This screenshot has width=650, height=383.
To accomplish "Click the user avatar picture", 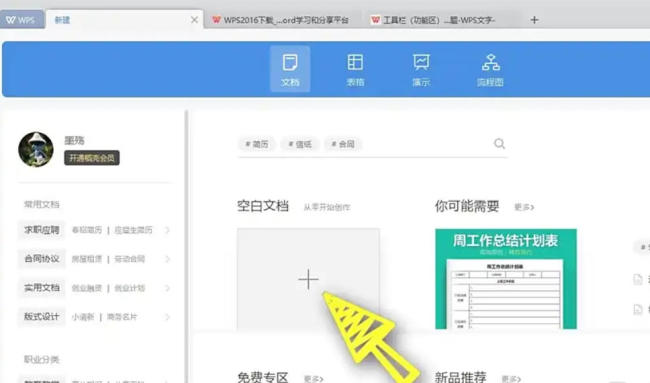I will pyautogui.click(x=36, y=150).
